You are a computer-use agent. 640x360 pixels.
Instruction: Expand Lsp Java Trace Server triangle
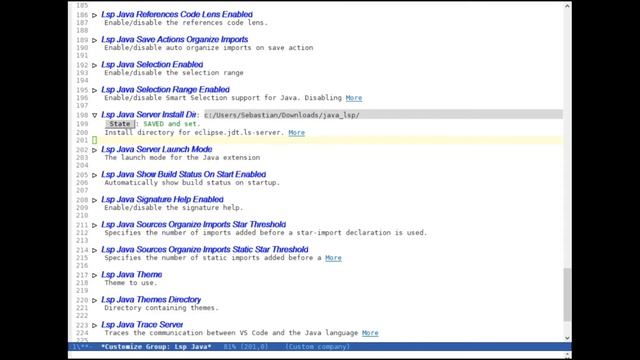pyautogui.click(x=94, y=325)
